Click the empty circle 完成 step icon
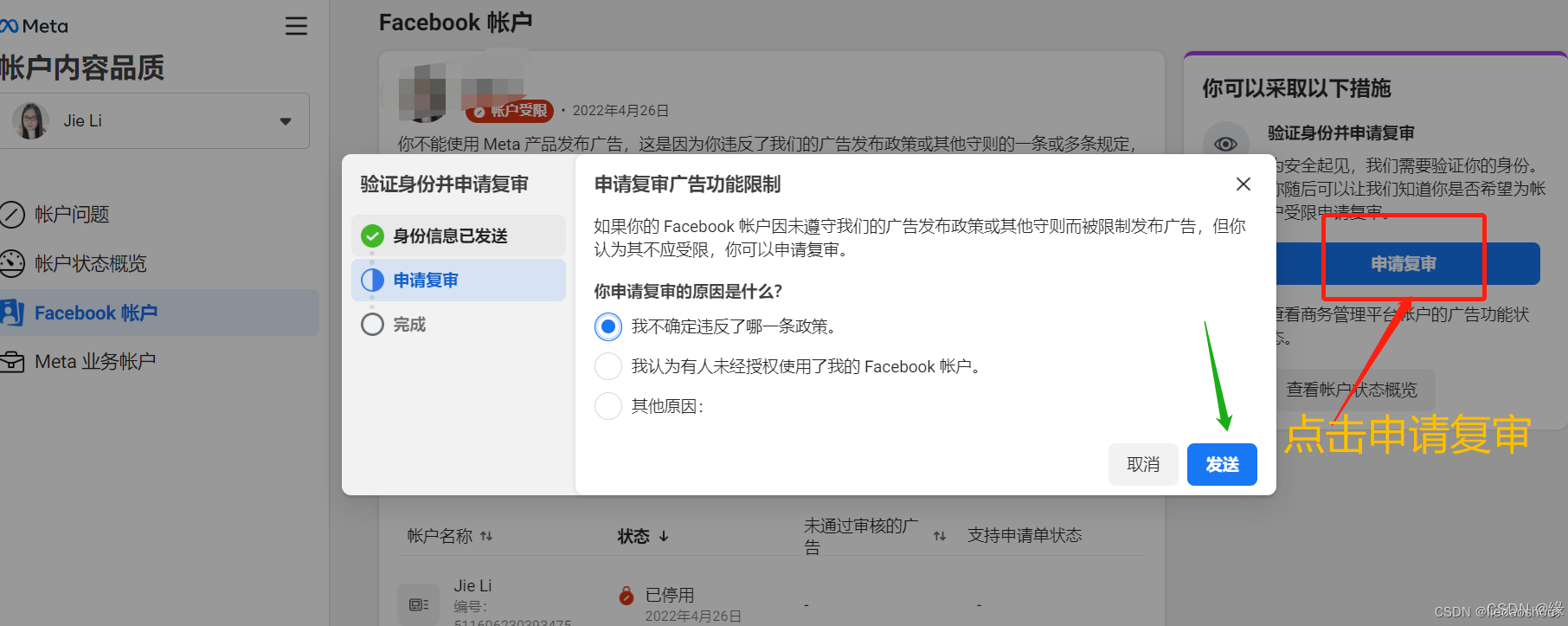Viewport: 1568px width, 626px height. tap(372, 325)
